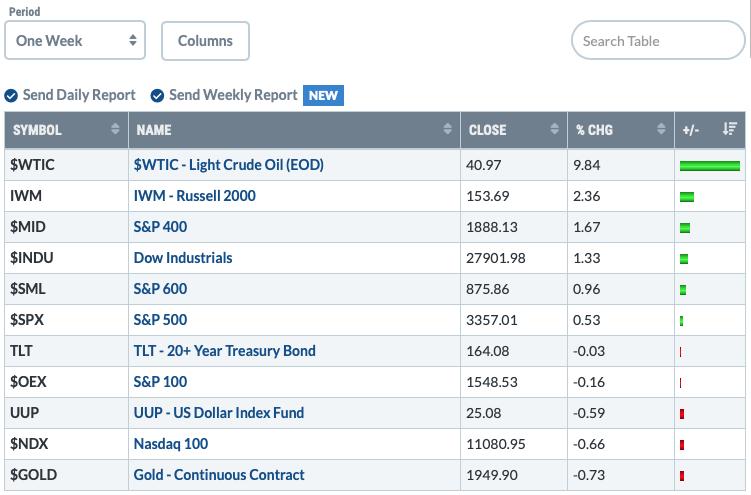Open the S&P 500 link
This screenshot has height=495, width=751.
click(x=160, y=320)
